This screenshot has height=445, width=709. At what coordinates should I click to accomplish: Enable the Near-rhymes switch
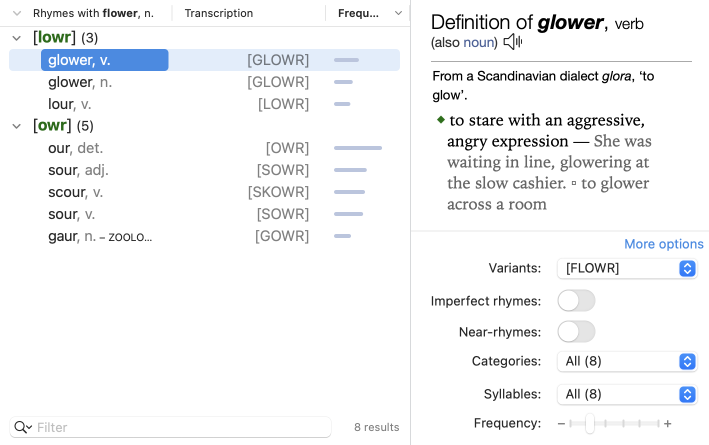click(576, 331)
